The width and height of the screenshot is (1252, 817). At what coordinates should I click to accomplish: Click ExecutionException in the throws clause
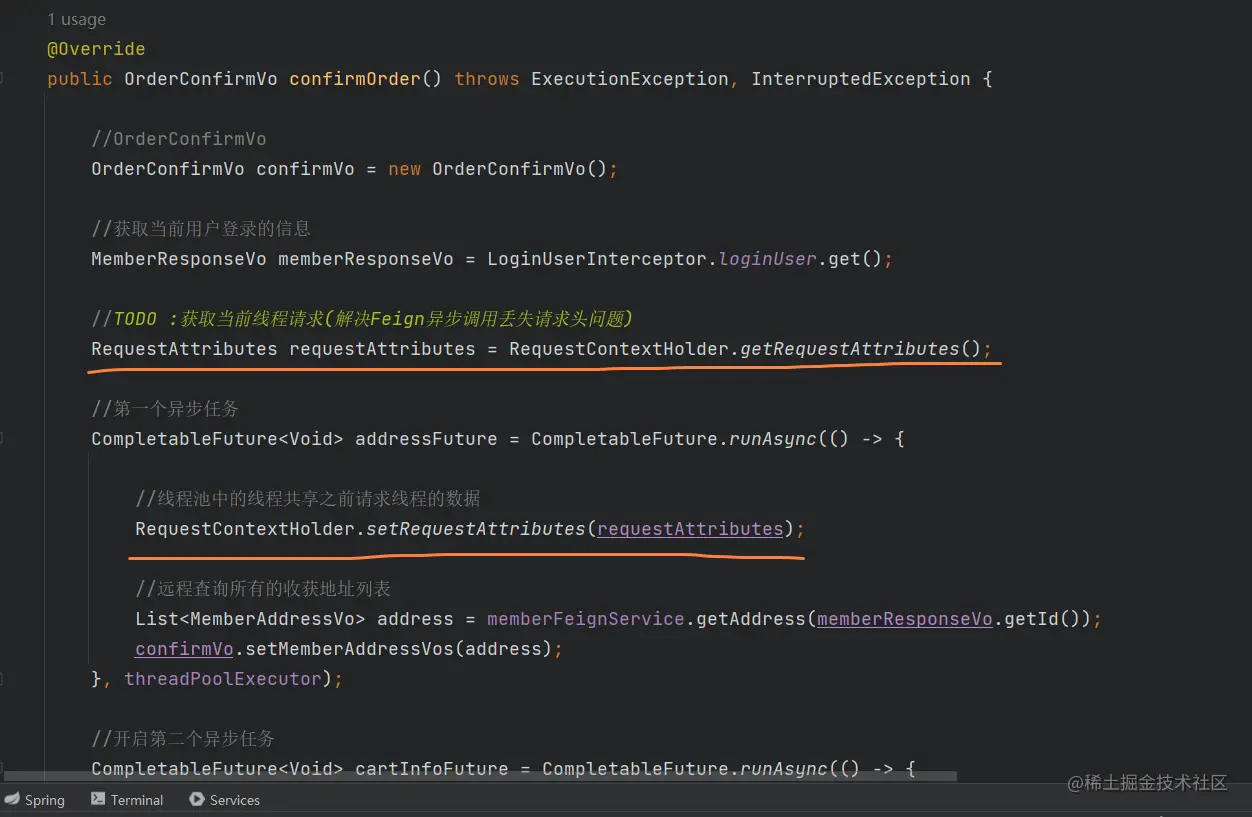630,79
